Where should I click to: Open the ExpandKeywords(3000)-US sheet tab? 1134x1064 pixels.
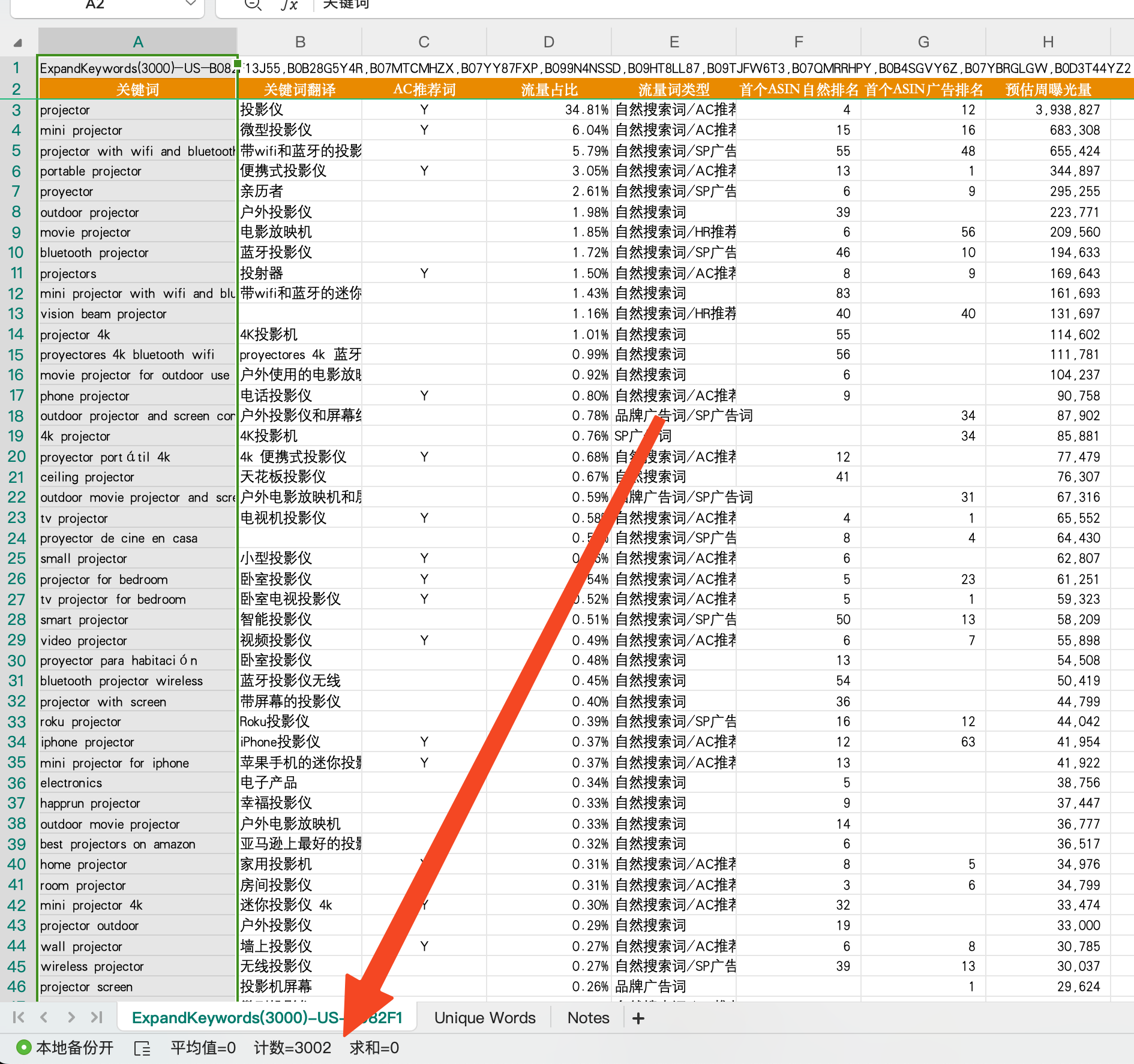pos(266,1018)
